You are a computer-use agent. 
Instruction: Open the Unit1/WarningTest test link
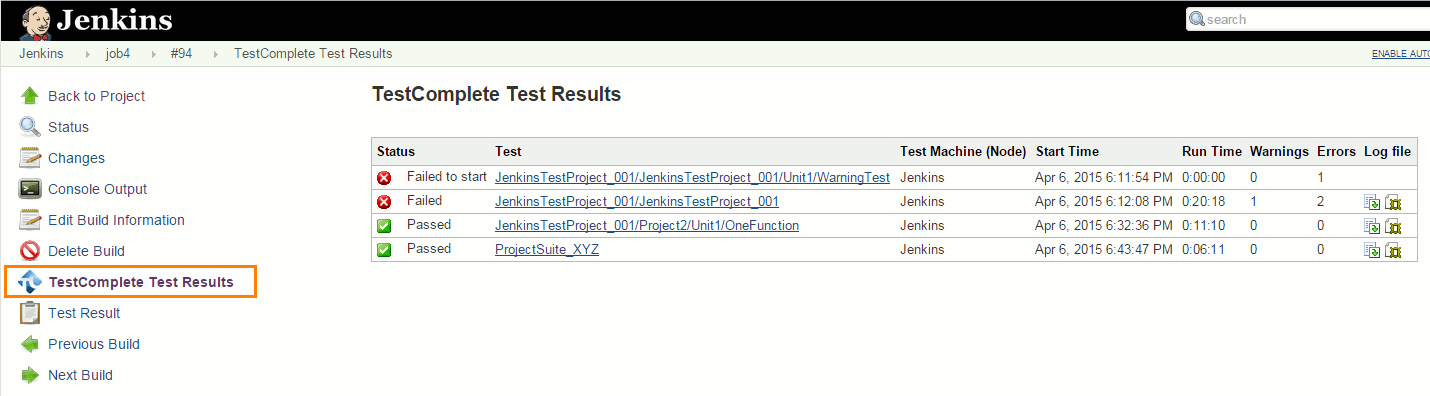pyautogui.click(x=692, y=177)
